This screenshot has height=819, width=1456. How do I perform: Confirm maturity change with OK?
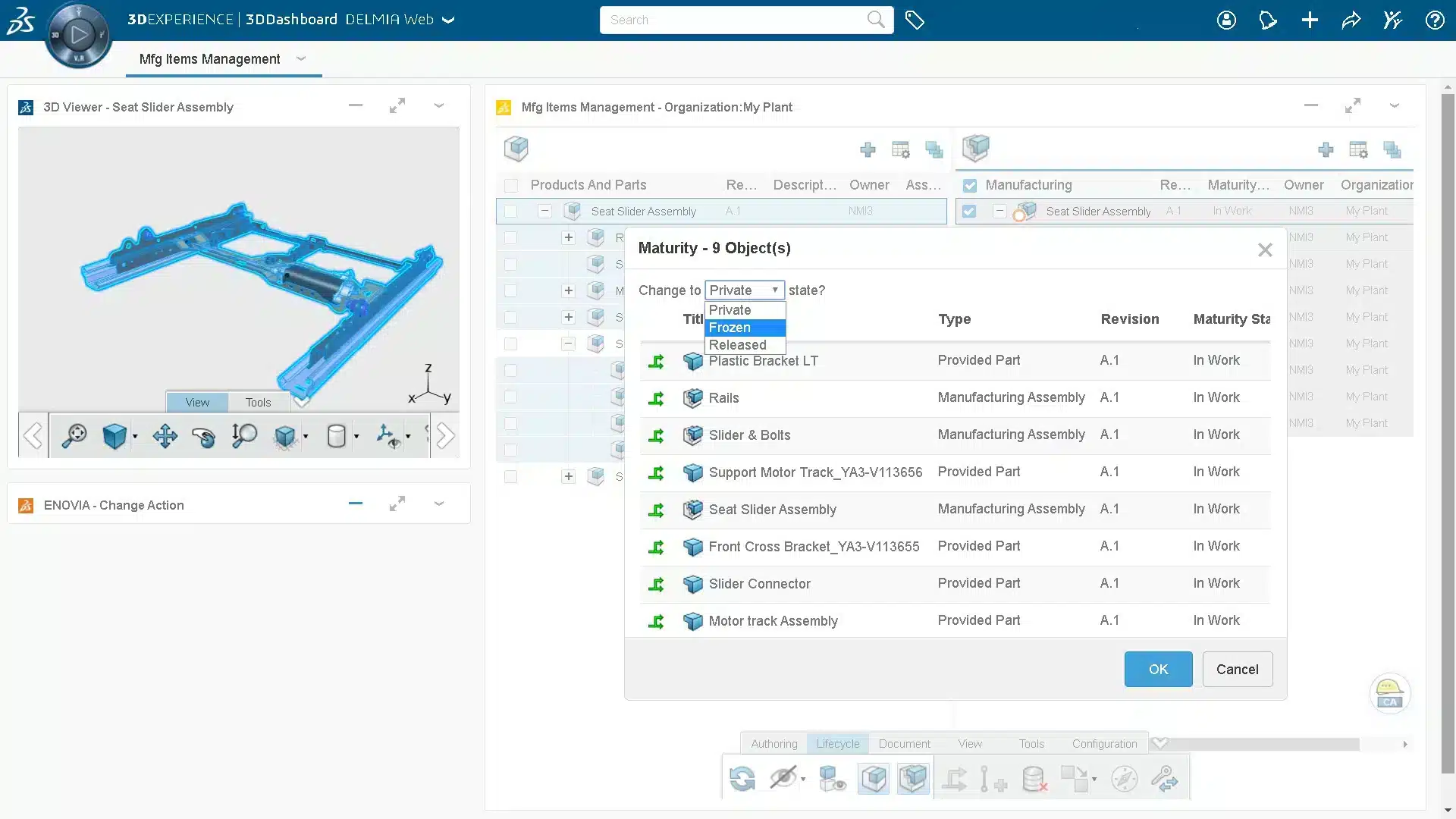coord(1157,670)
